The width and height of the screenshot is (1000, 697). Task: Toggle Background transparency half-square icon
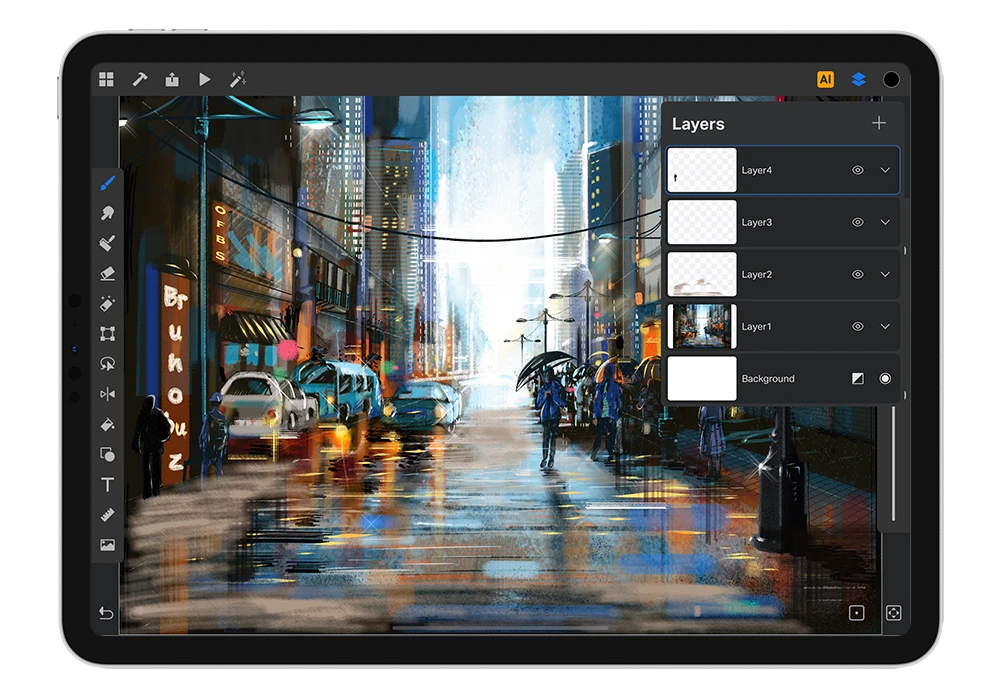point(858,379)
